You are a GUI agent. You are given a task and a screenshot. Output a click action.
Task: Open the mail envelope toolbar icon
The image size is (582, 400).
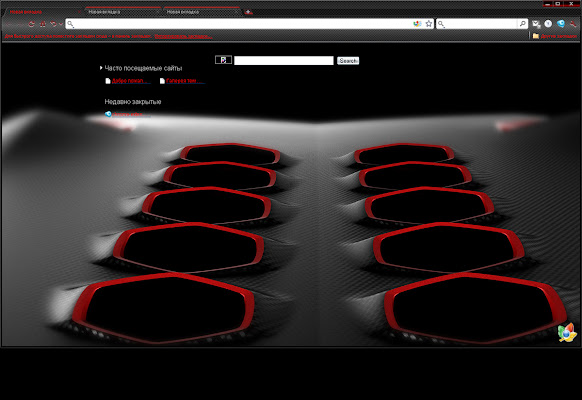pyautogui.click(x=536, y=24)
